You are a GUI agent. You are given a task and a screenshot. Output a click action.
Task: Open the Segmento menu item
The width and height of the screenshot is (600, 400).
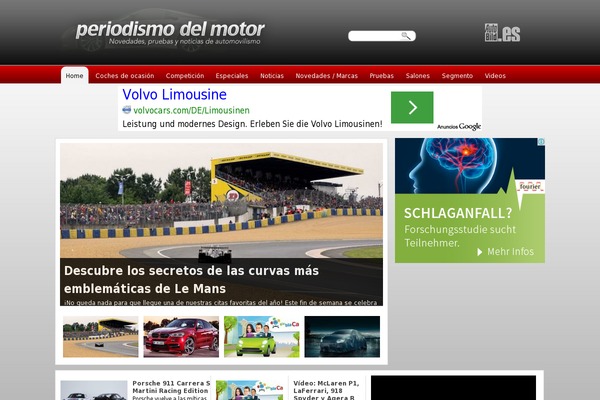tap(457, 76)
